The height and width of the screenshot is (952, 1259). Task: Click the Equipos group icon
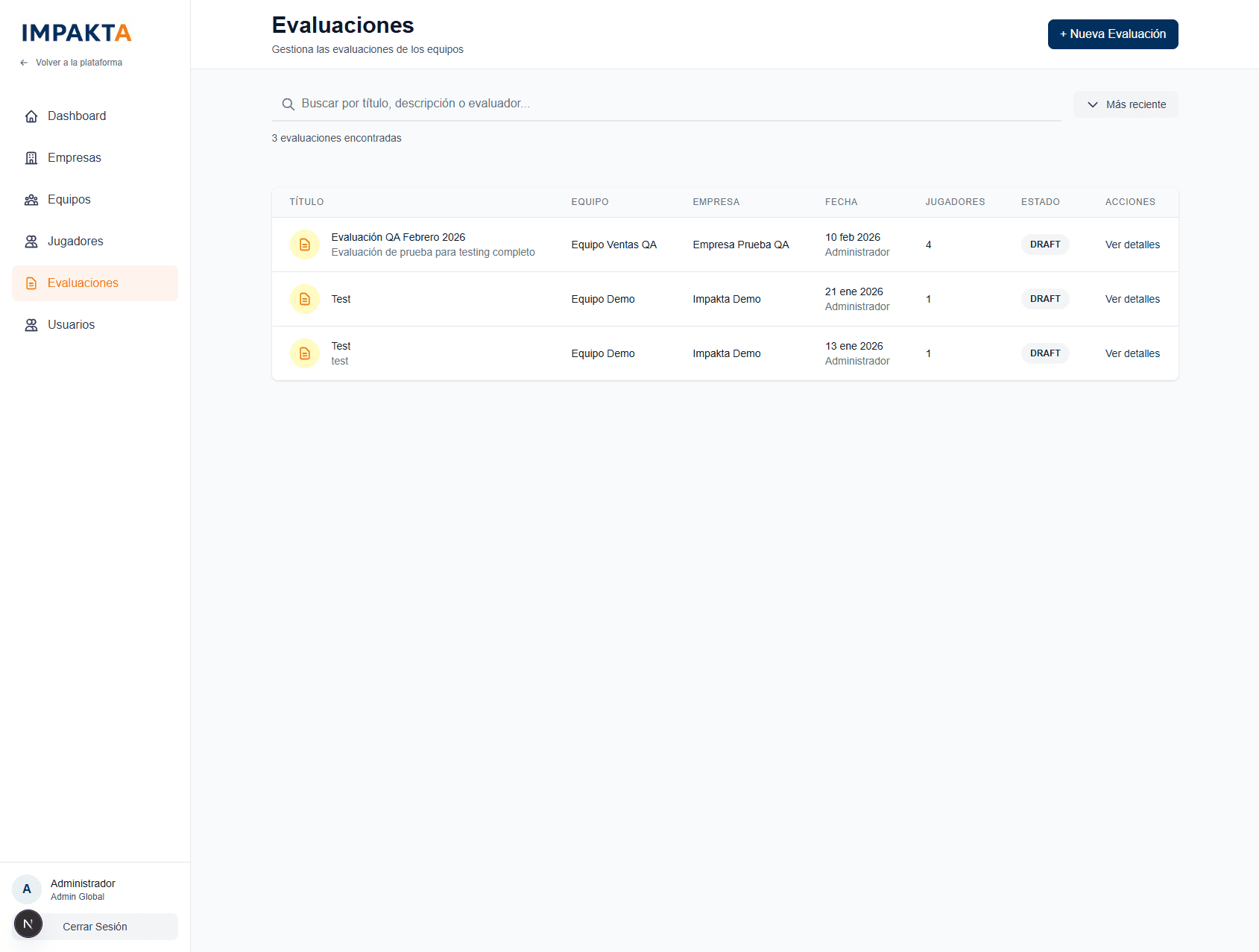coord(31,200)
